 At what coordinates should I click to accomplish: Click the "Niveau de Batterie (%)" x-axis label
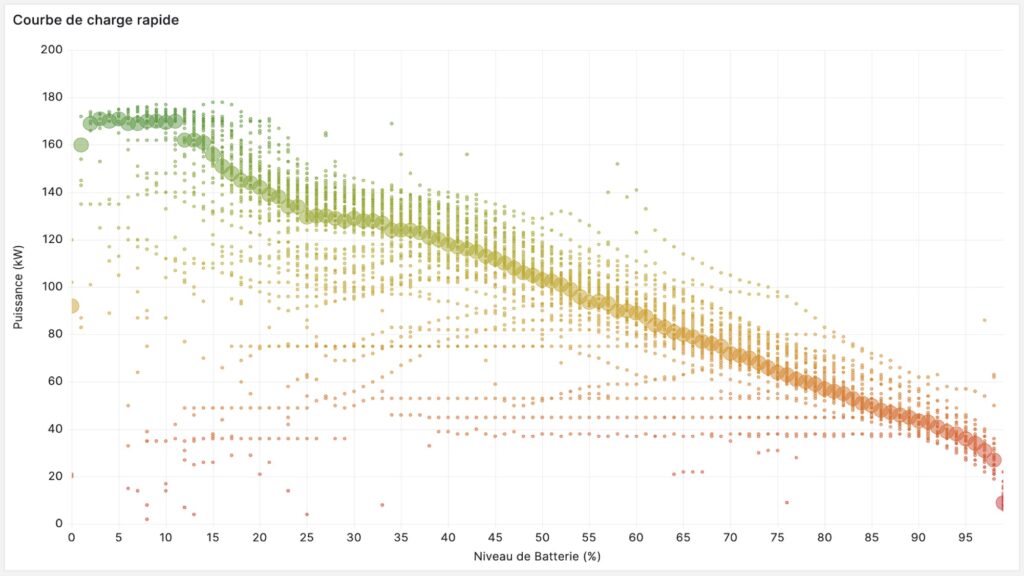coord(537,555)
